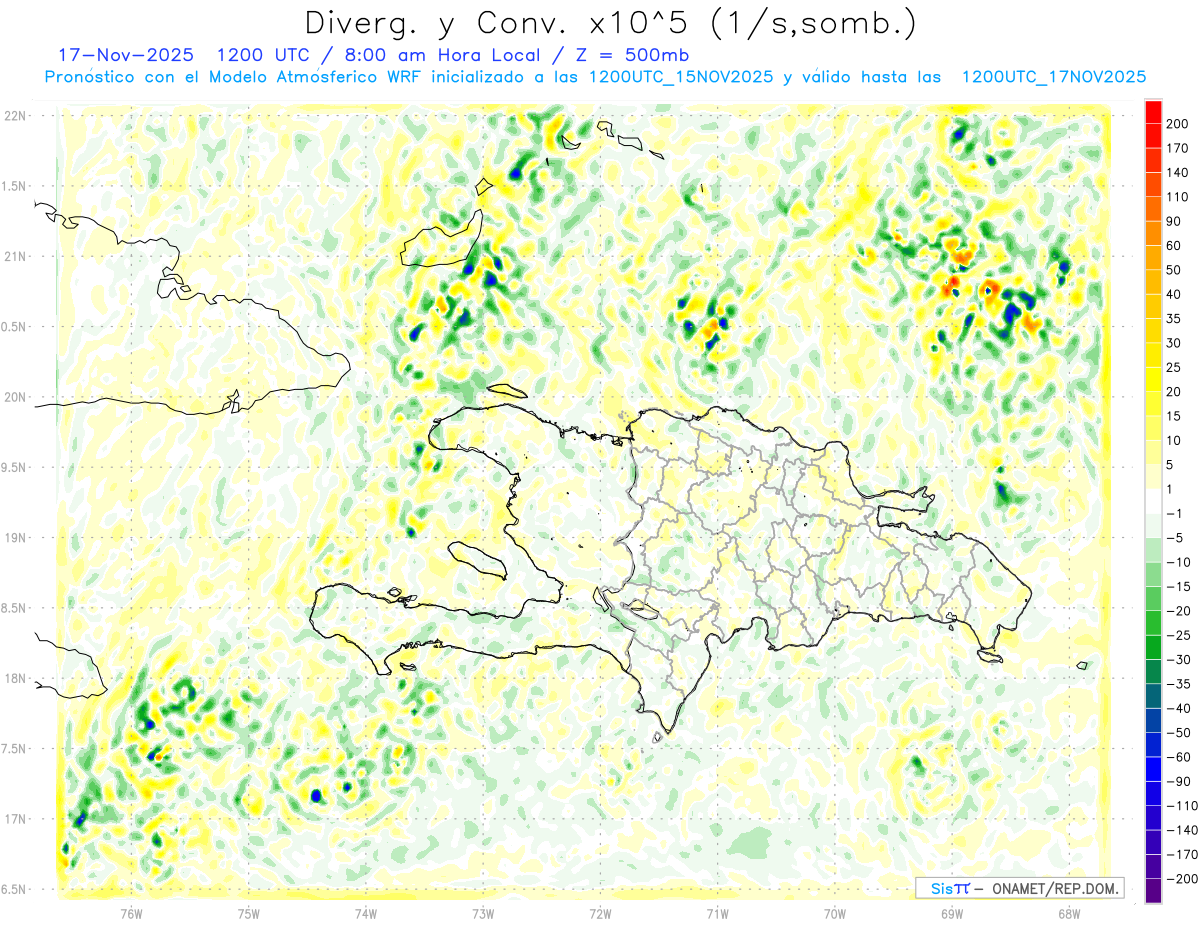Click the colorbar label '-30'

[1179, 660]
